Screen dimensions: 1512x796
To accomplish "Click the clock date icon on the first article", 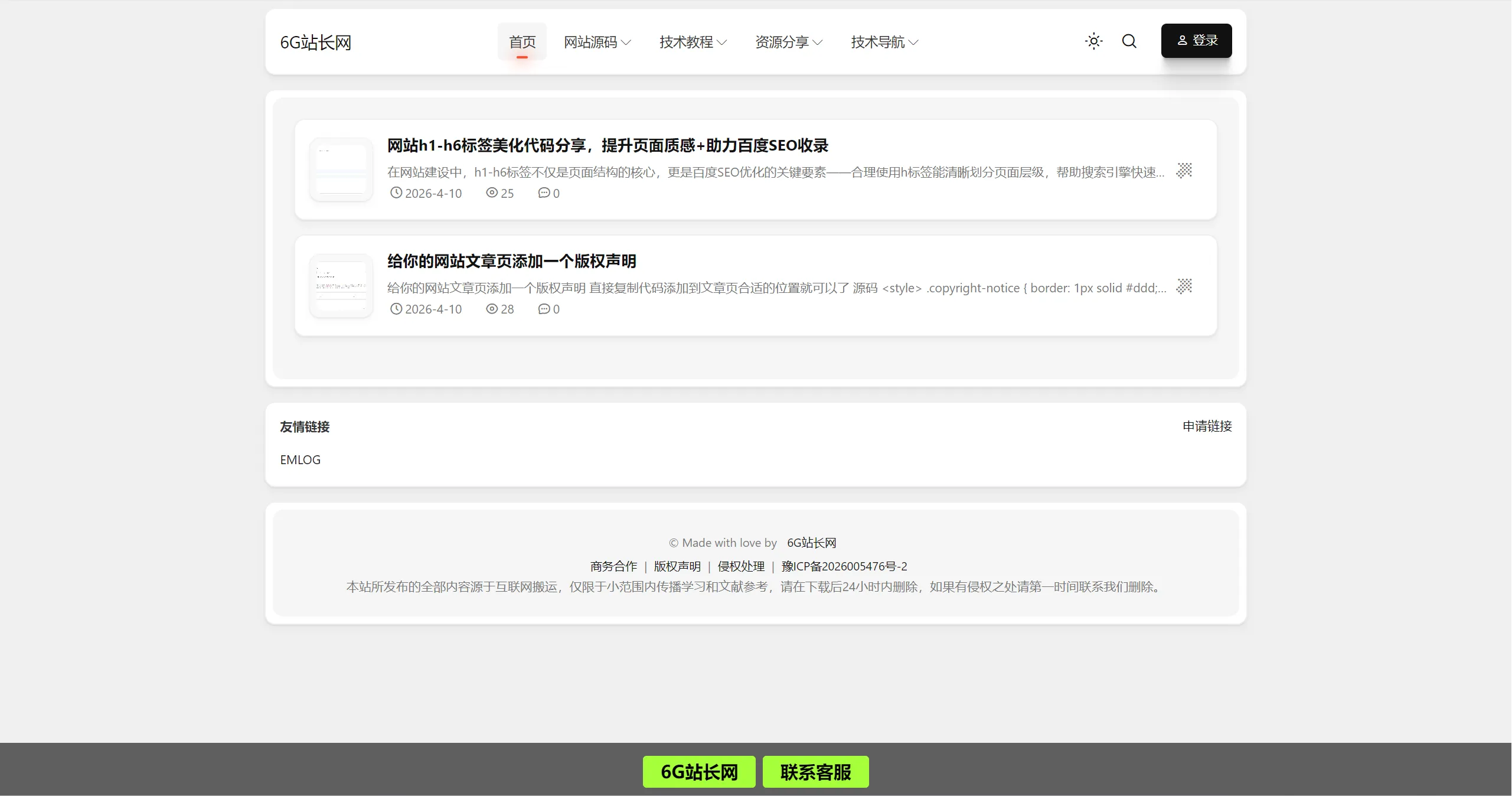I will (397, 193).
